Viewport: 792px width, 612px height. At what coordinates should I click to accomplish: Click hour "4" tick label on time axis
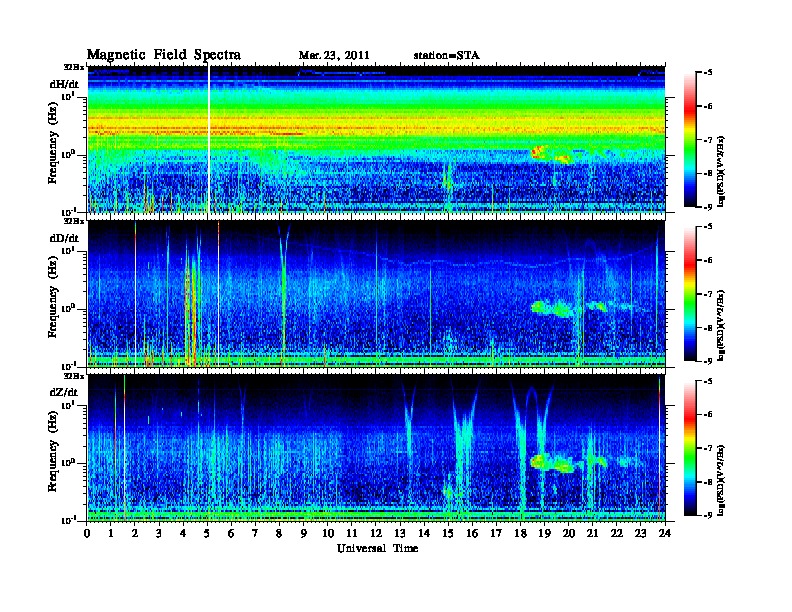point(183,533)
